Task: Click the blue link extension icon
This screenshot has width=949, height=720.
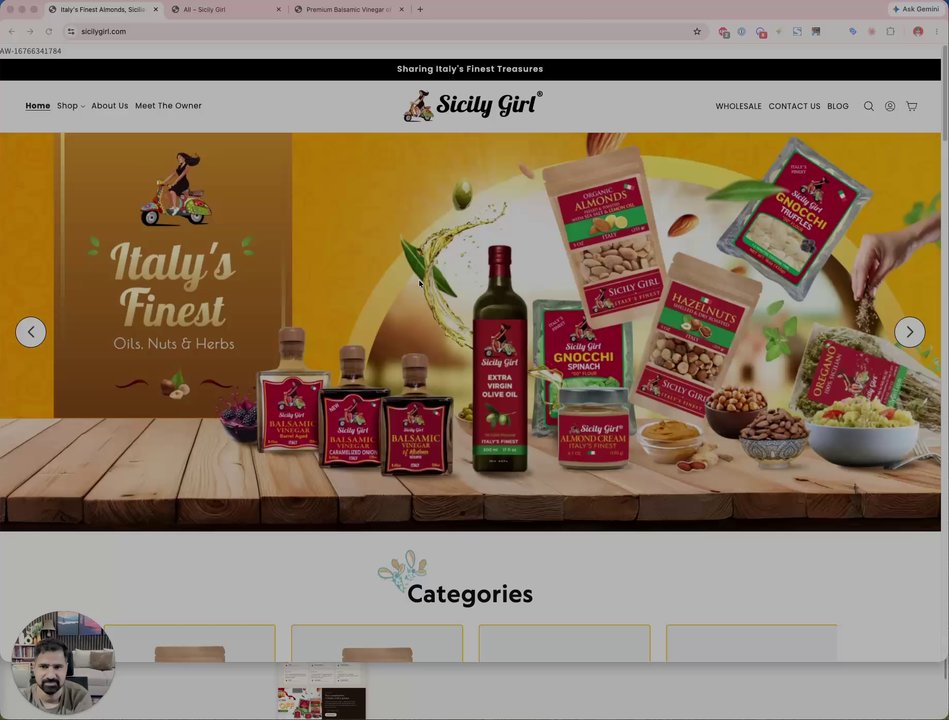Action: coord(853,31)
